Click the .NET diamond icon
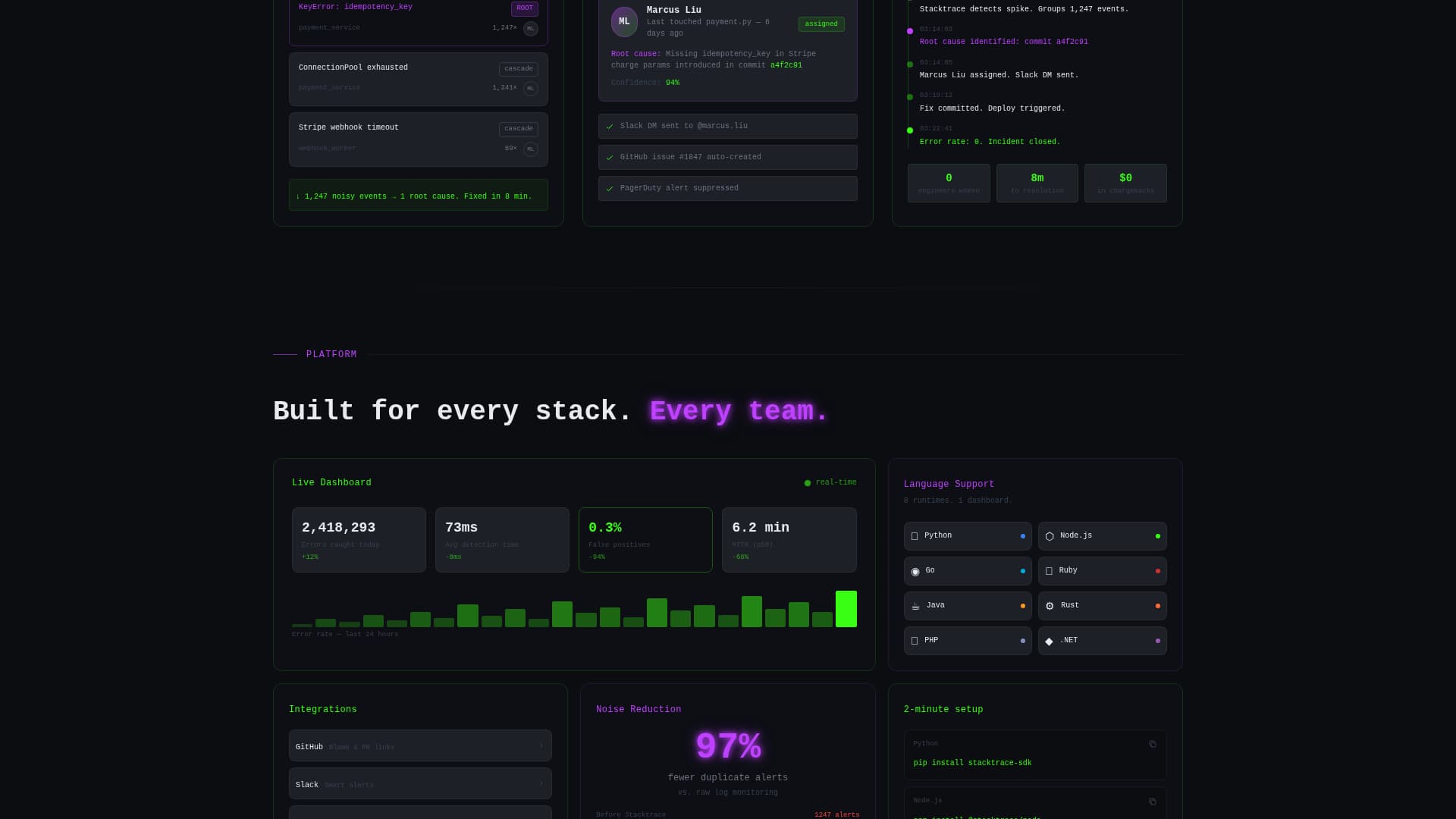1456x819 pixels. coord(1049,641)
